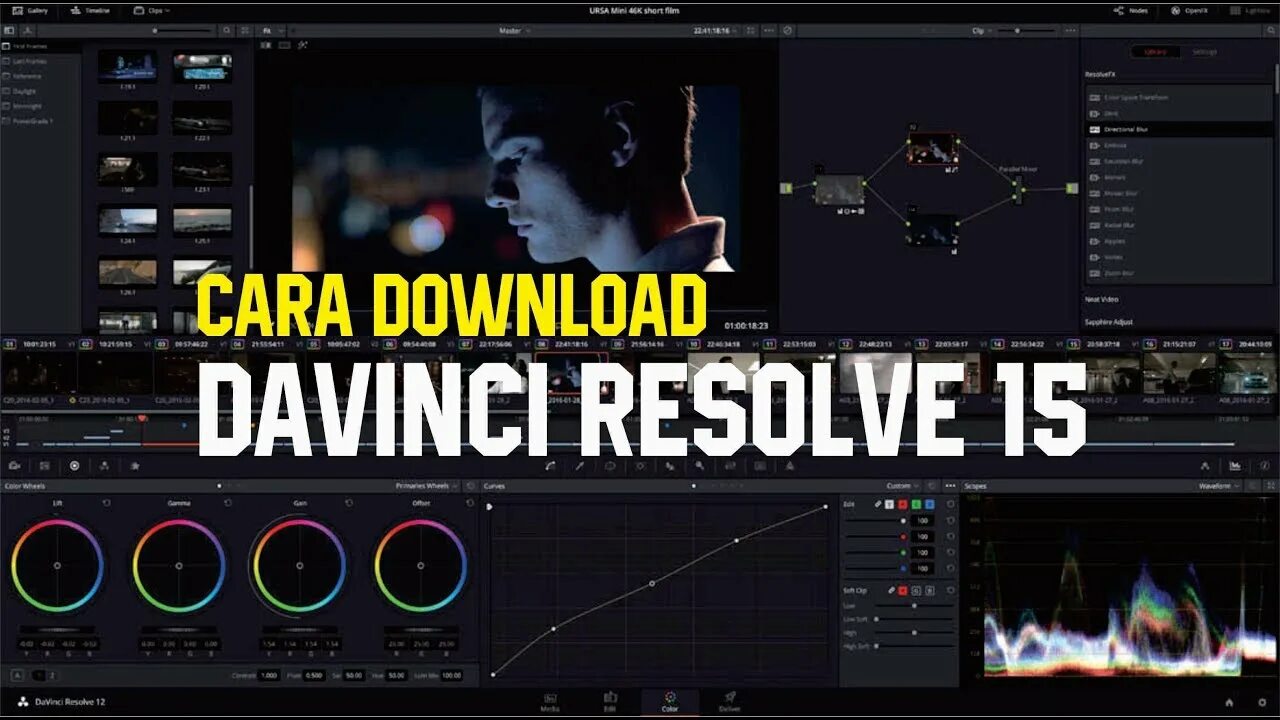Switch to the Media page tab
The width and height of the screenshot is (1280, 720).
pos(550,701)
